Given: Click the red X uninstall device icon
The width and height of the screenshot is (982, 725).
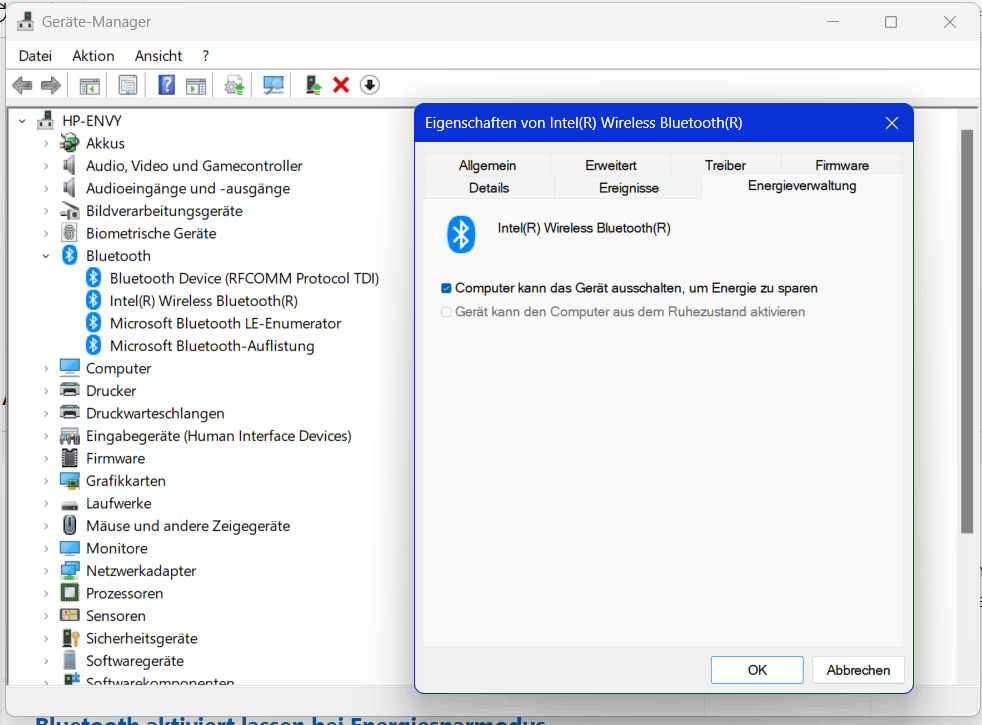Looking at the screenshot, I should point(341,85).
